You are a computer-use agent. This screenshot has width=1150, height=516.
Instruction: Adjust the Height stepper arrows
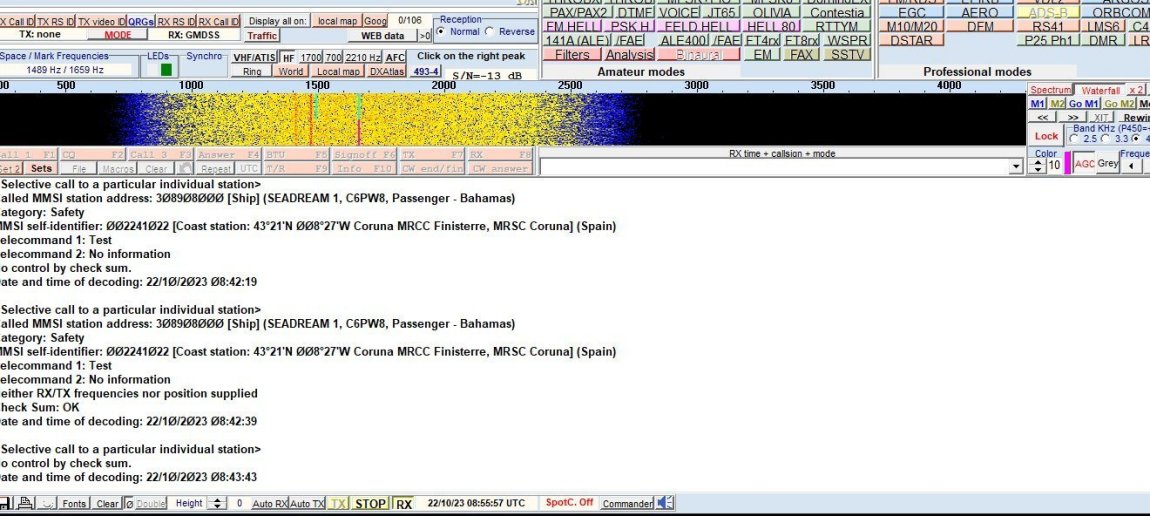coord(216,504)
